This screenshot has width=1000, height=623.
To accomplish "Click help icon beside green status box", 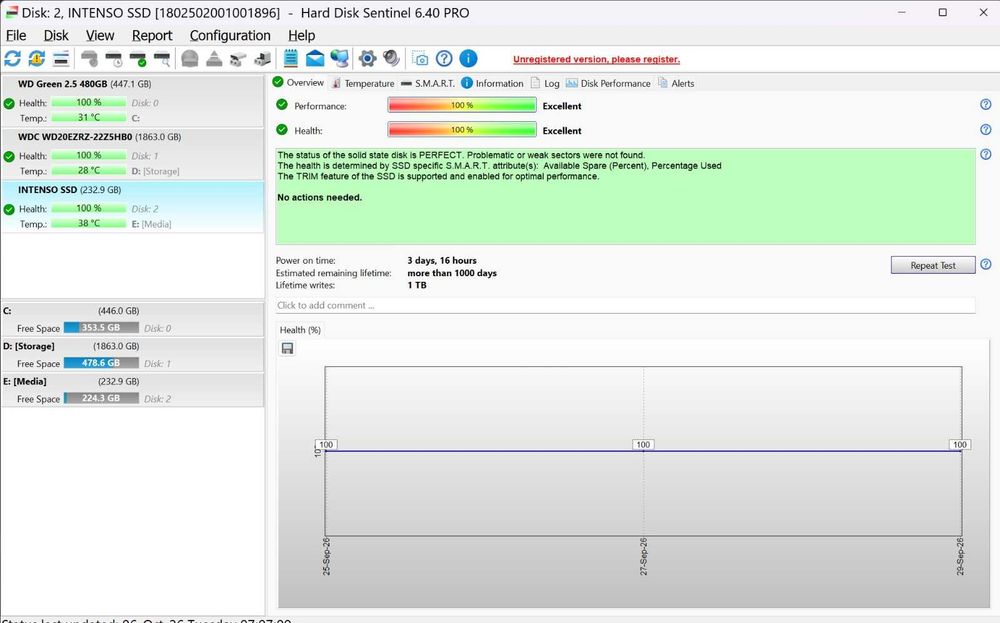I will (985, 154).
